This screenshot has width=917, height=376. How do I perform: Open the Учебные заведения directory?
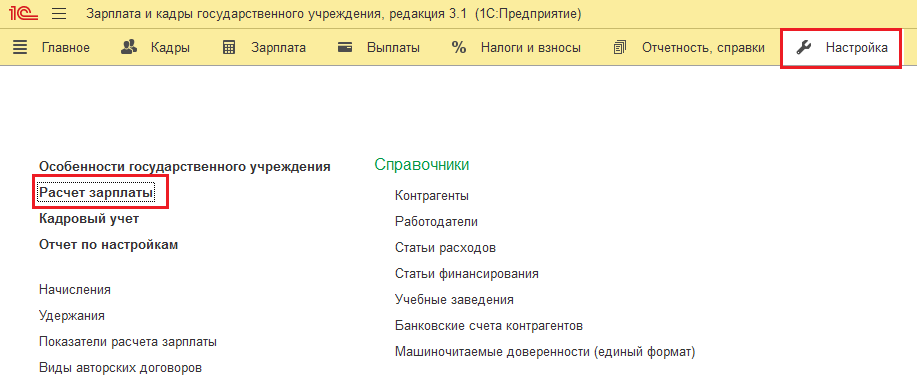click(x=454, y=300)
